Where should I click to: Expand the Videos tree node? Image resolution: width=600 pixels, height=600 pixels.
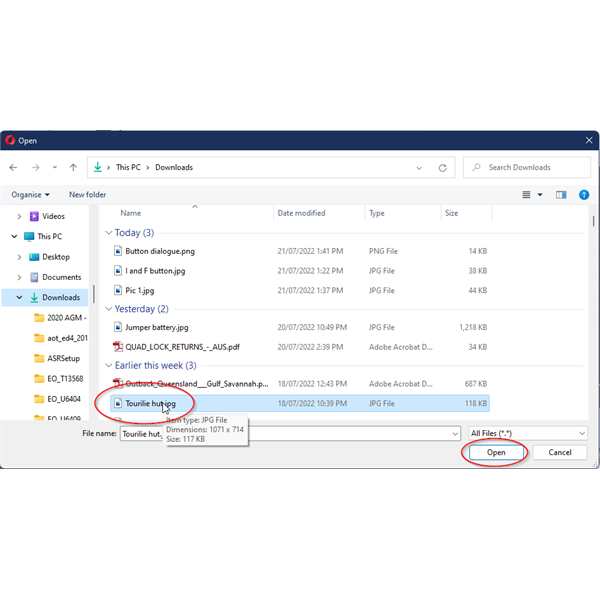[x=19, y=217]
